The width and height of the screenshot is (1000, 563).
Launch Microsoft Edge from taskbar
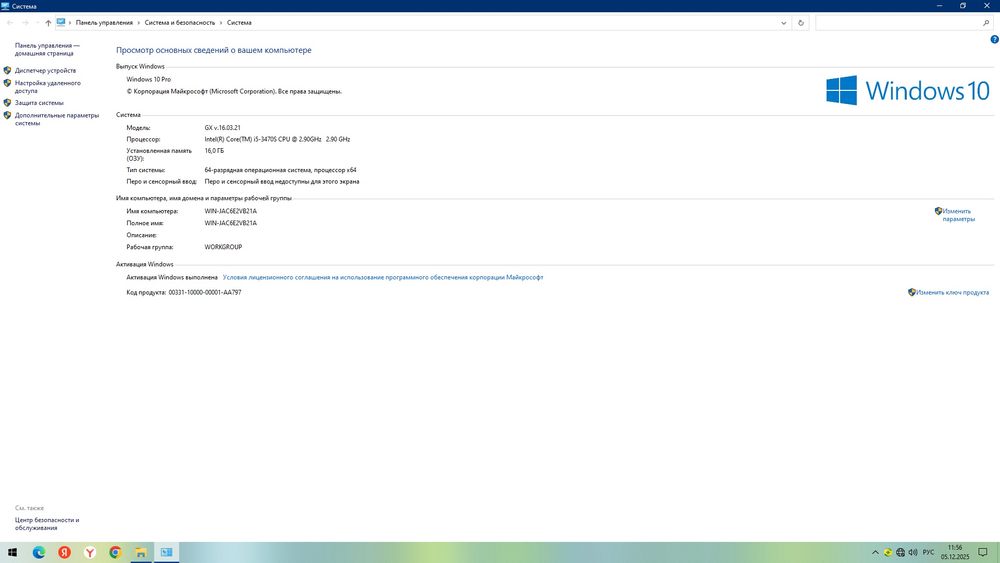click(39, 552)
